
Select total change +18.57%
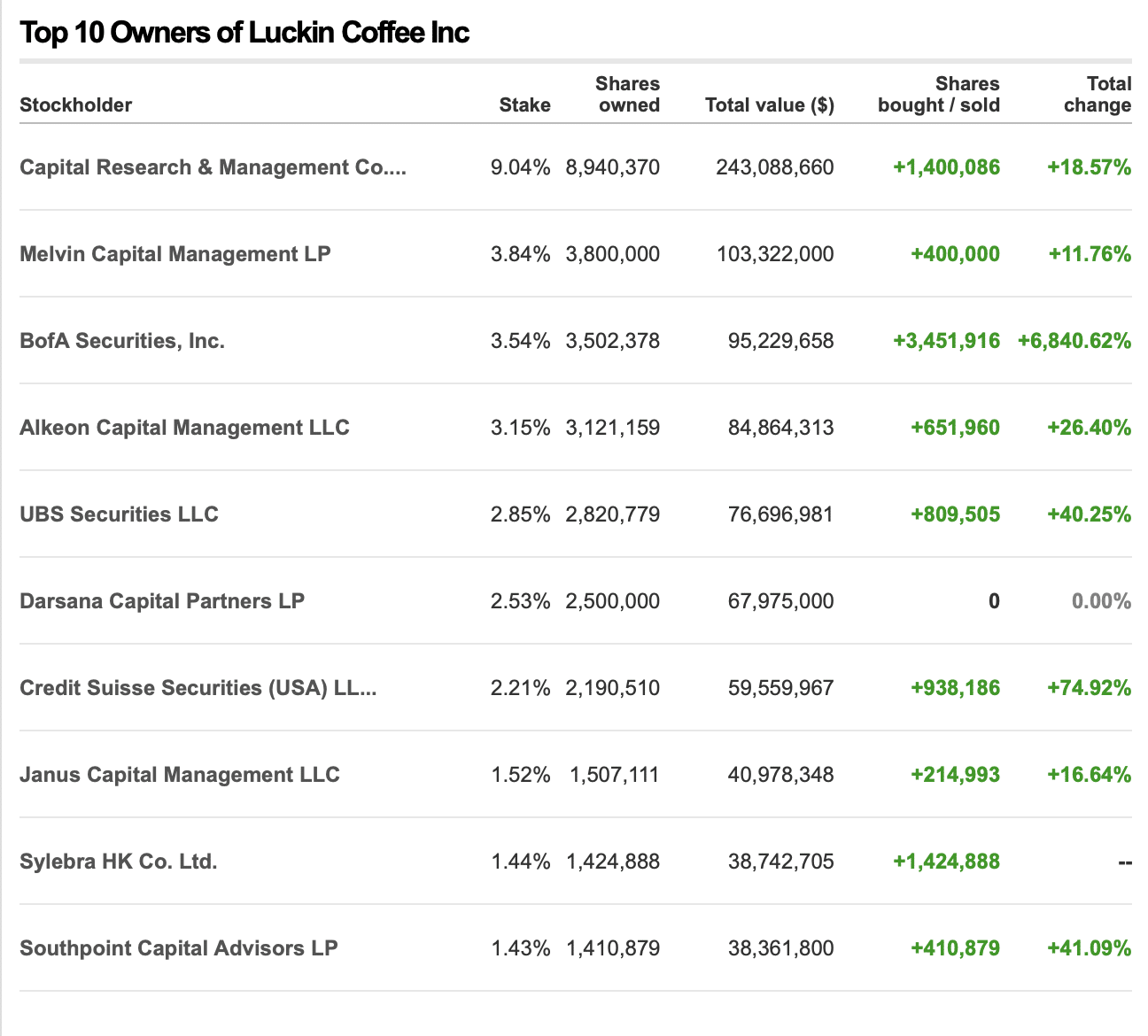(1090, 167)
